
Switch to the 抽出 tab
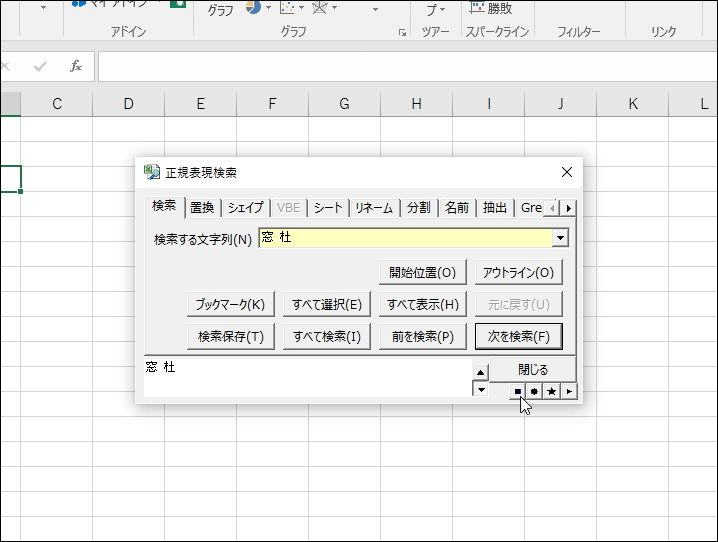click(495, 208)
